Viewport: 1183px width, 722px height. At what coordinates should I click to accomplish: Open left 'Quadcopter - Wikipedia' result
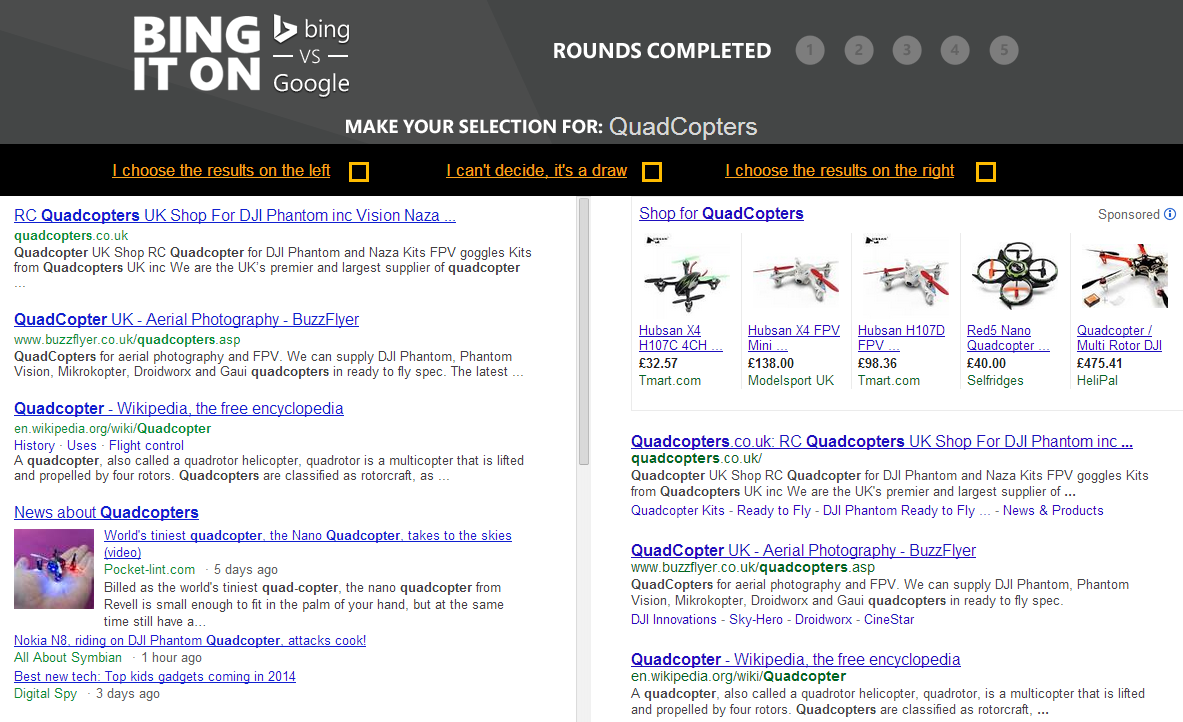(x=179, y=409)
